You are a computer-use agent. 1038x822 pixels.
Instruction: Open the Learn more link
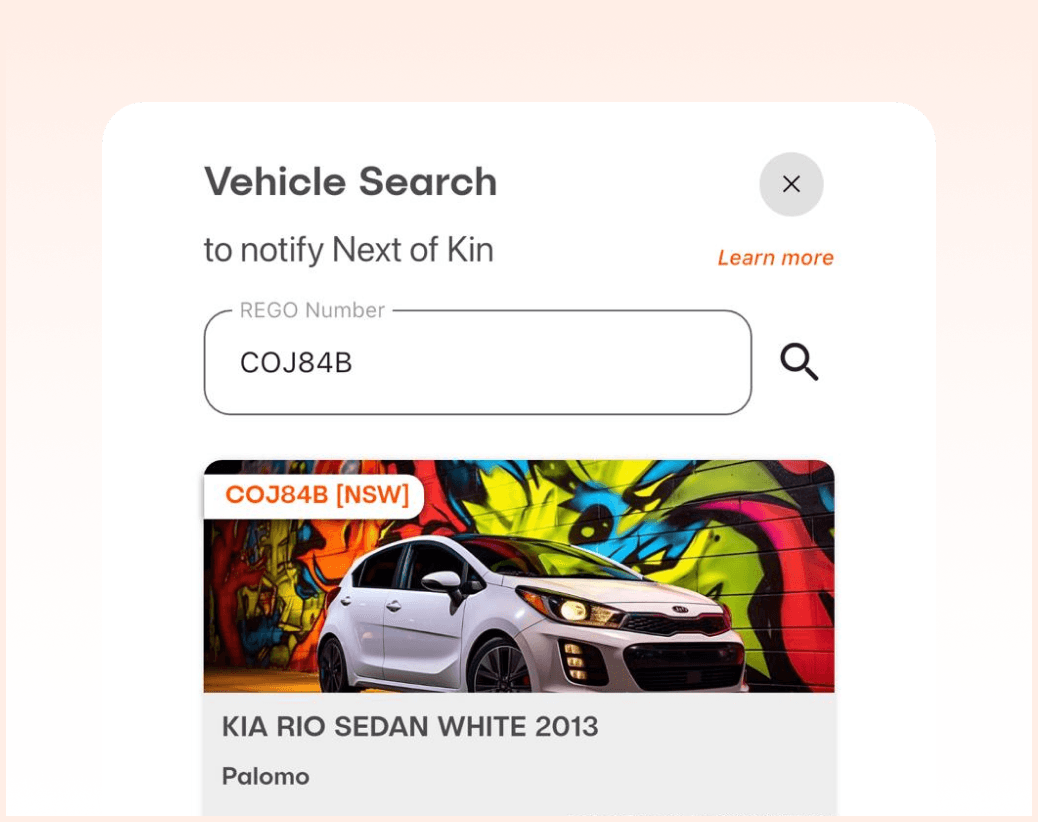(x=775, y=257)
